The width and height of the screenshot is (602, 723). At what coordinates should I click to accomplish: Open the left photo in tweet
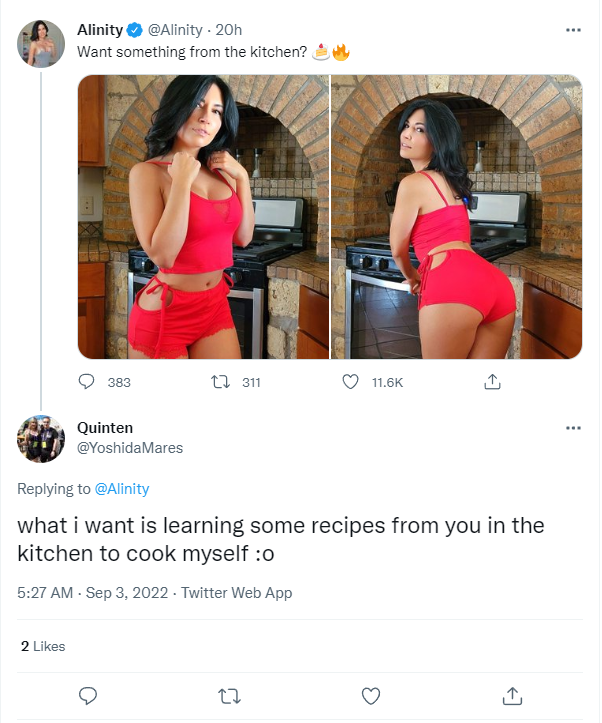click(x=203, y=217)
